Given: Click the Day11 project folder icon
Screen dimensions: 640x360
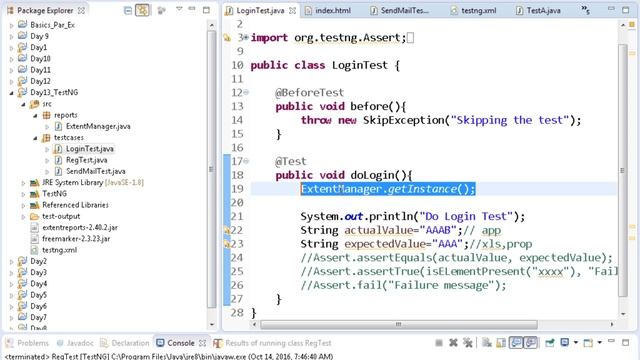Looking at the screenshot, I should (x=22, y=70).
